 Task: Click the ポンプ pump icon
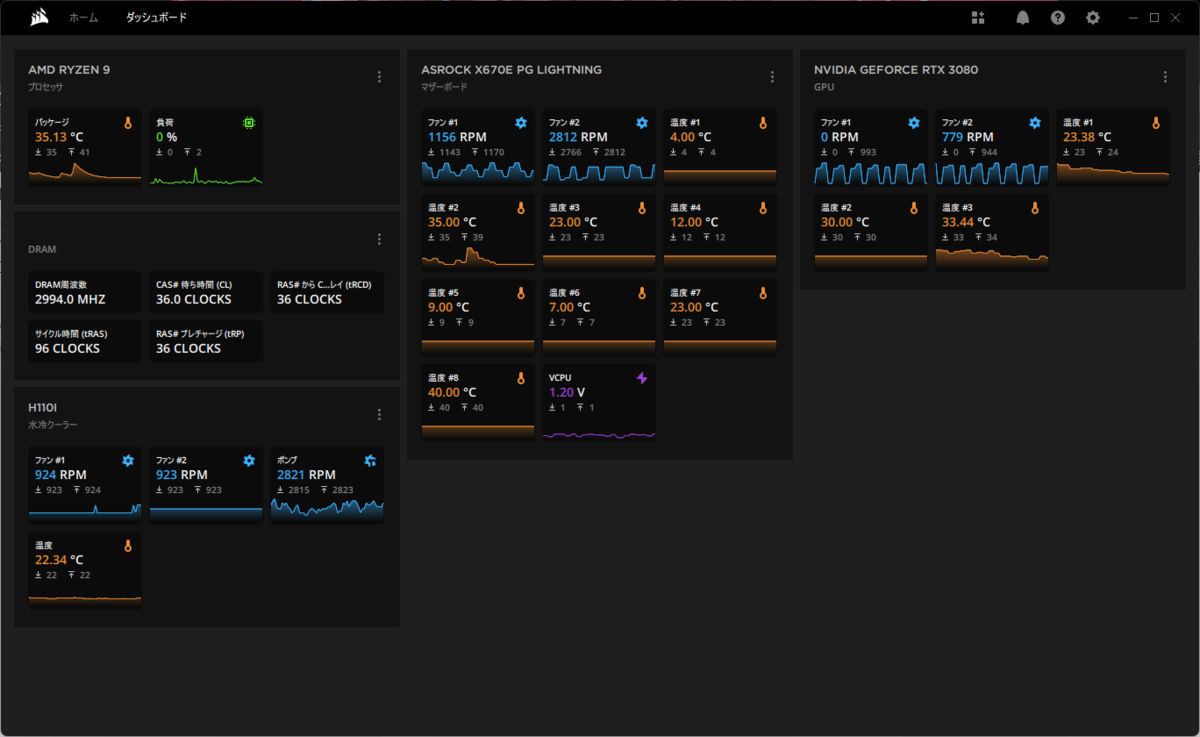coord(370,460)
